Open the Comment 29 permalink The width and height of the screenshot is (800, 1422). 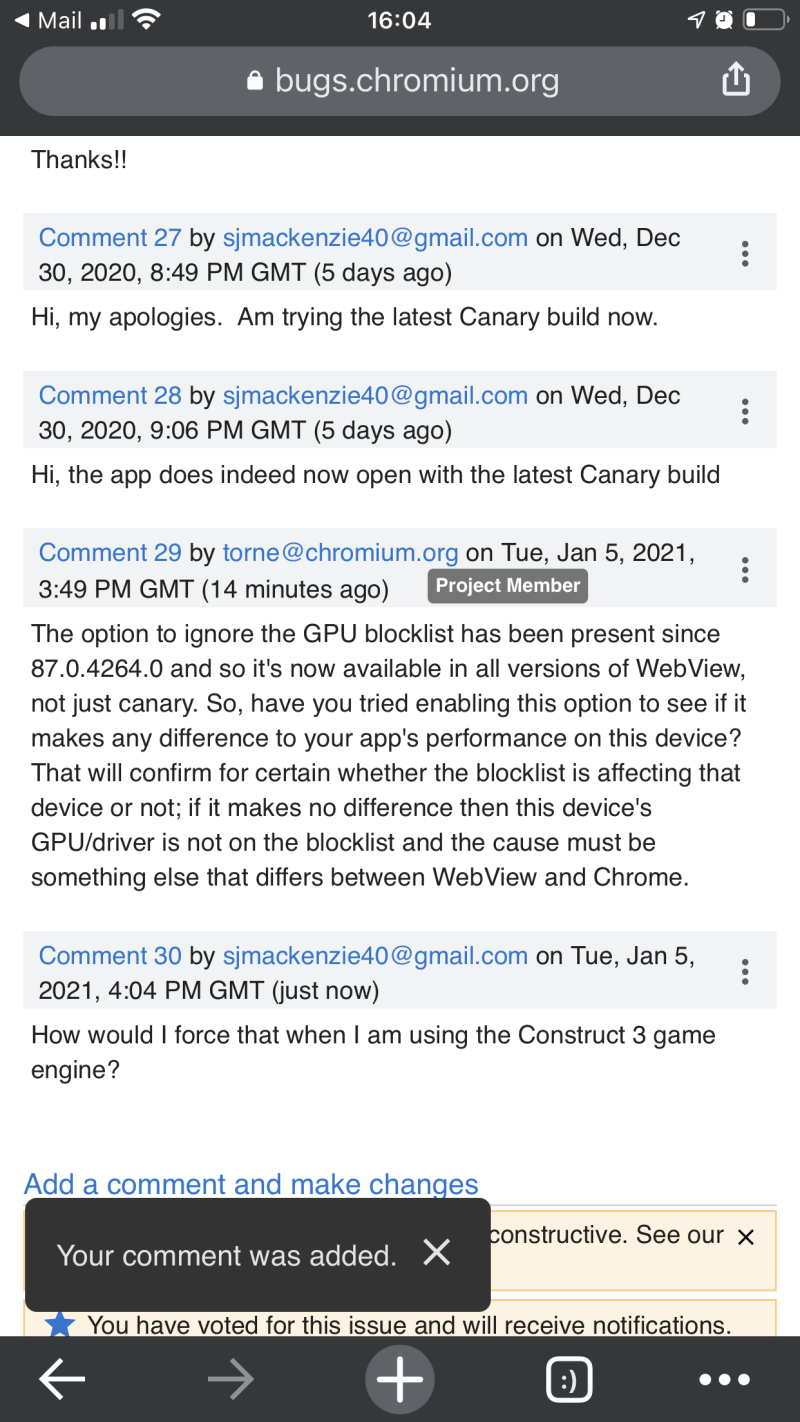pos(110,553)
